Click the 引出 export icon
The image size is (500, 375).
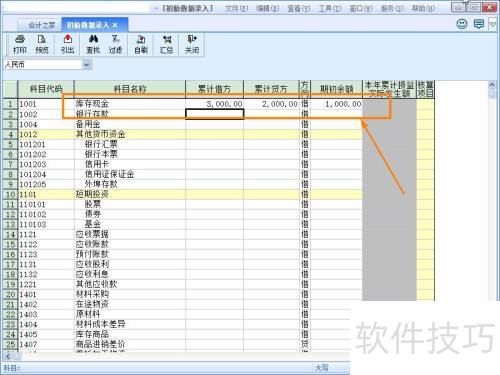[67, 44]
